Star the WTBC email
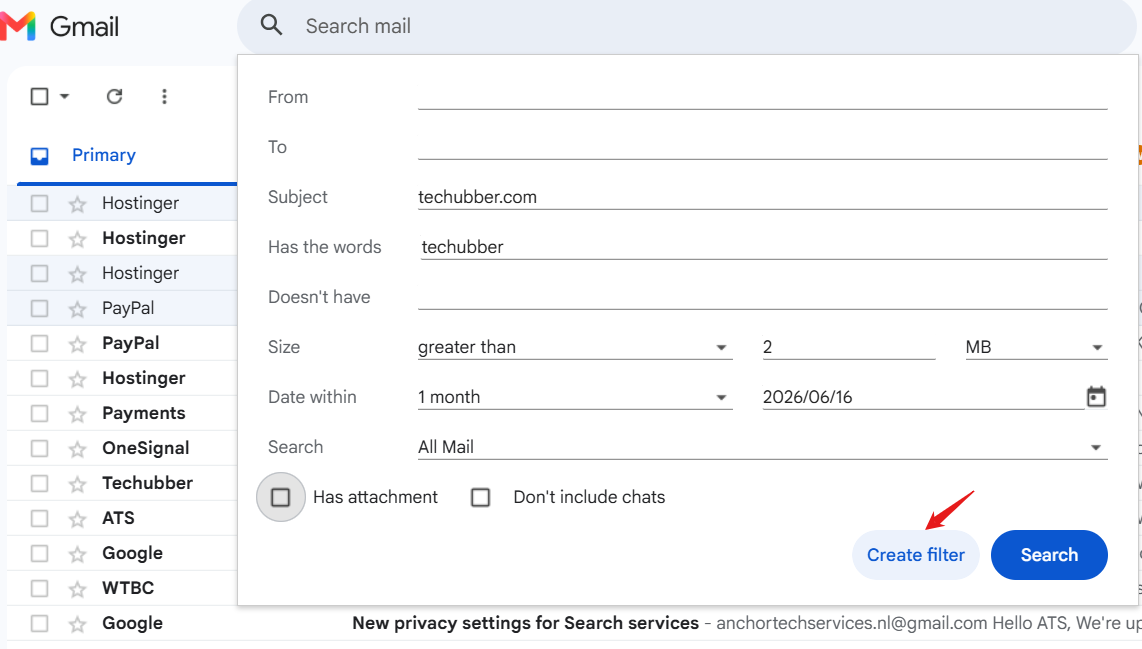Screen dimensions: 1142x649 point(77,589)
